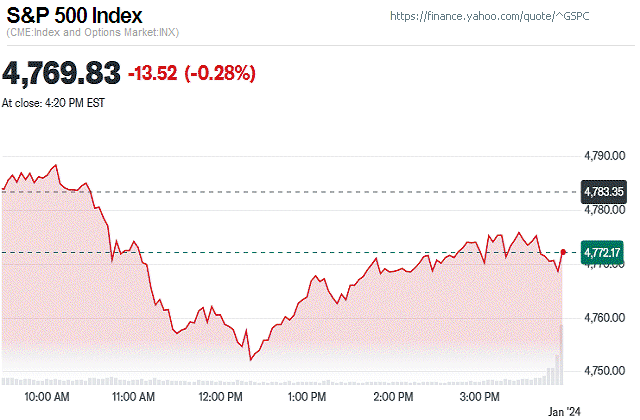The height and width of the screenshot is (420, 640).
Task: Select the 11:00 AM time axis label
Action: point(133,397)
